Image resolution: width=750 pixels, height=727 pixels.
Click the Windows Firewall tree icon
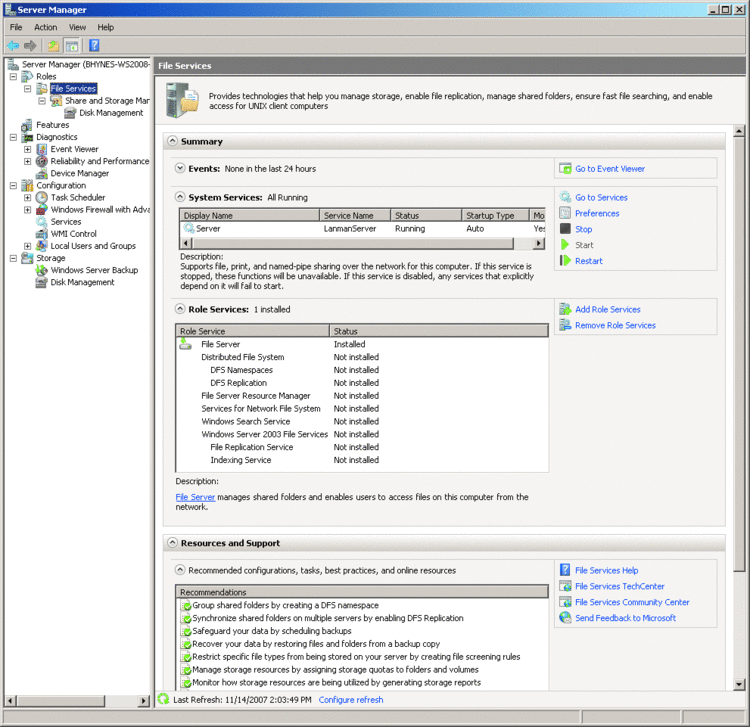pos(42,210)
